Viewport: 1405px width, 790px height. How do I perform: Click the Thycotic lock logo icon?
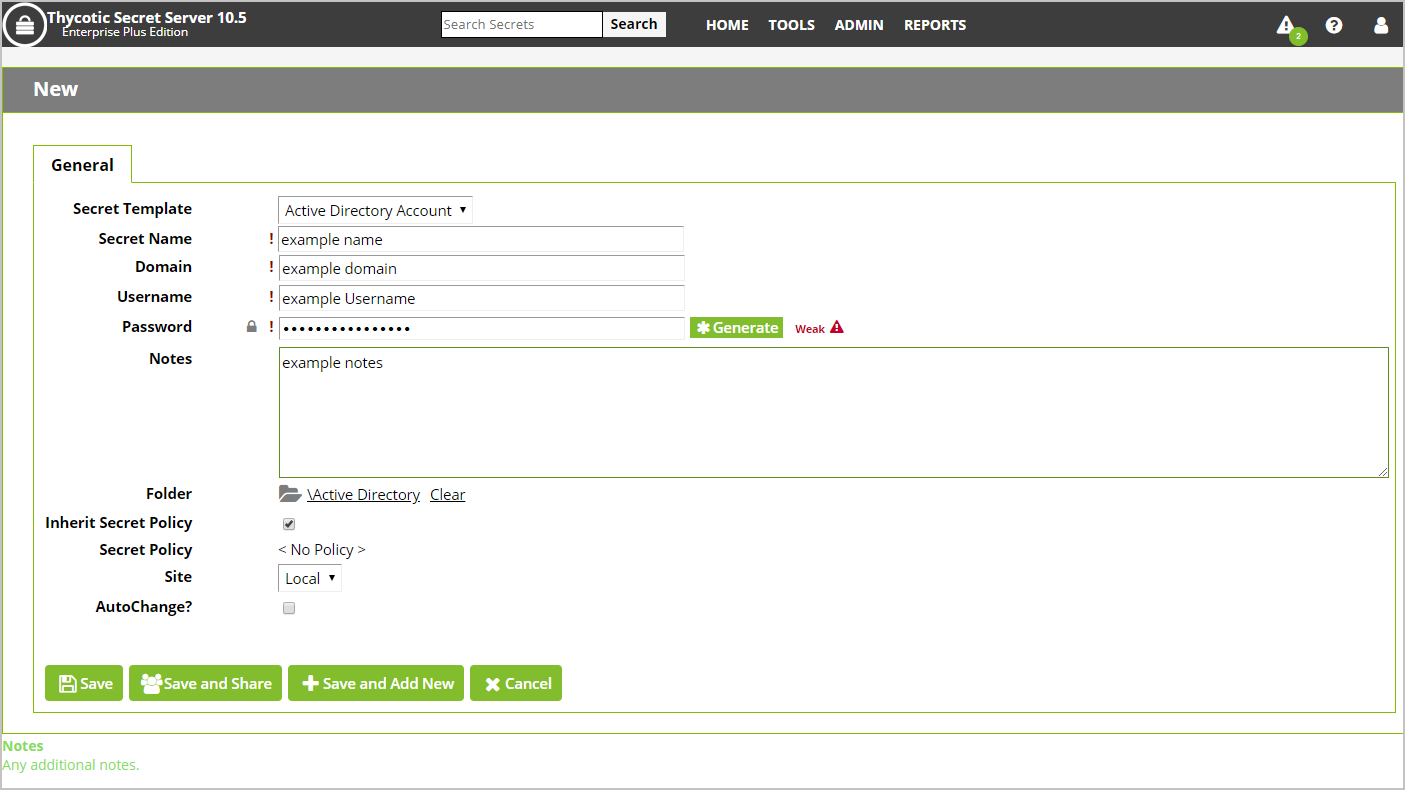coord(25,25)
